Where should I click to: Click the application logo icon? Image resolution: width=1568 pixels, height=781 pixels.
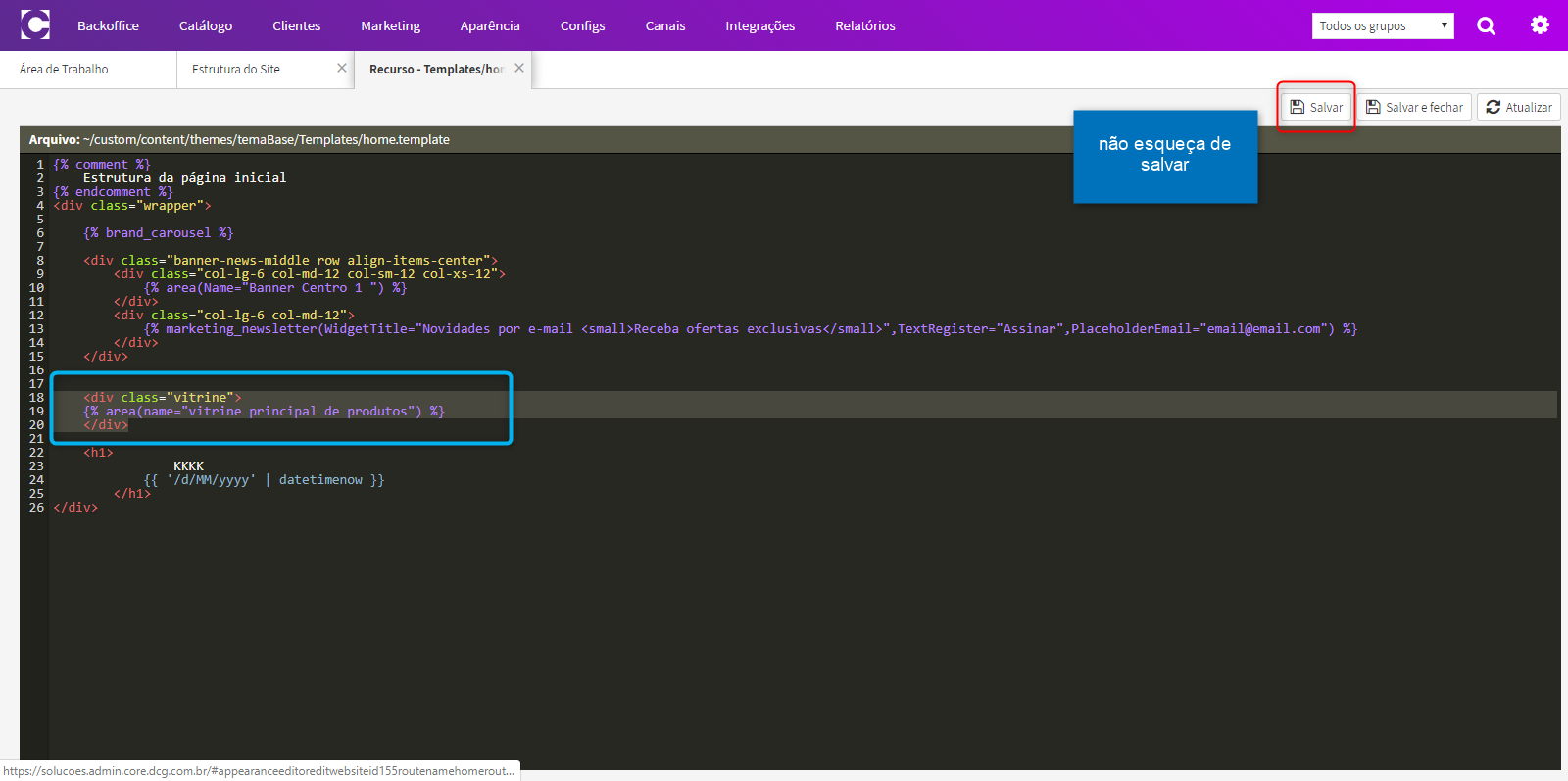[x=35, y=24]
